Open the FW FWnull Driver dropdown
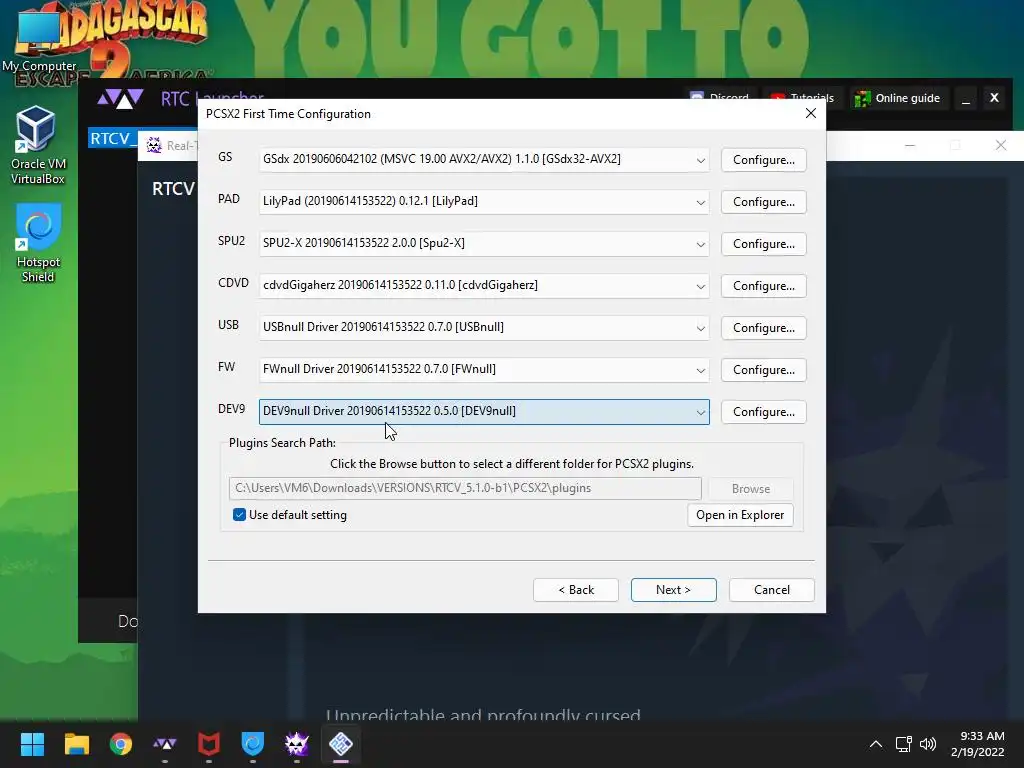This screenshot has height=768, width=1024. (x=484, y=369)
